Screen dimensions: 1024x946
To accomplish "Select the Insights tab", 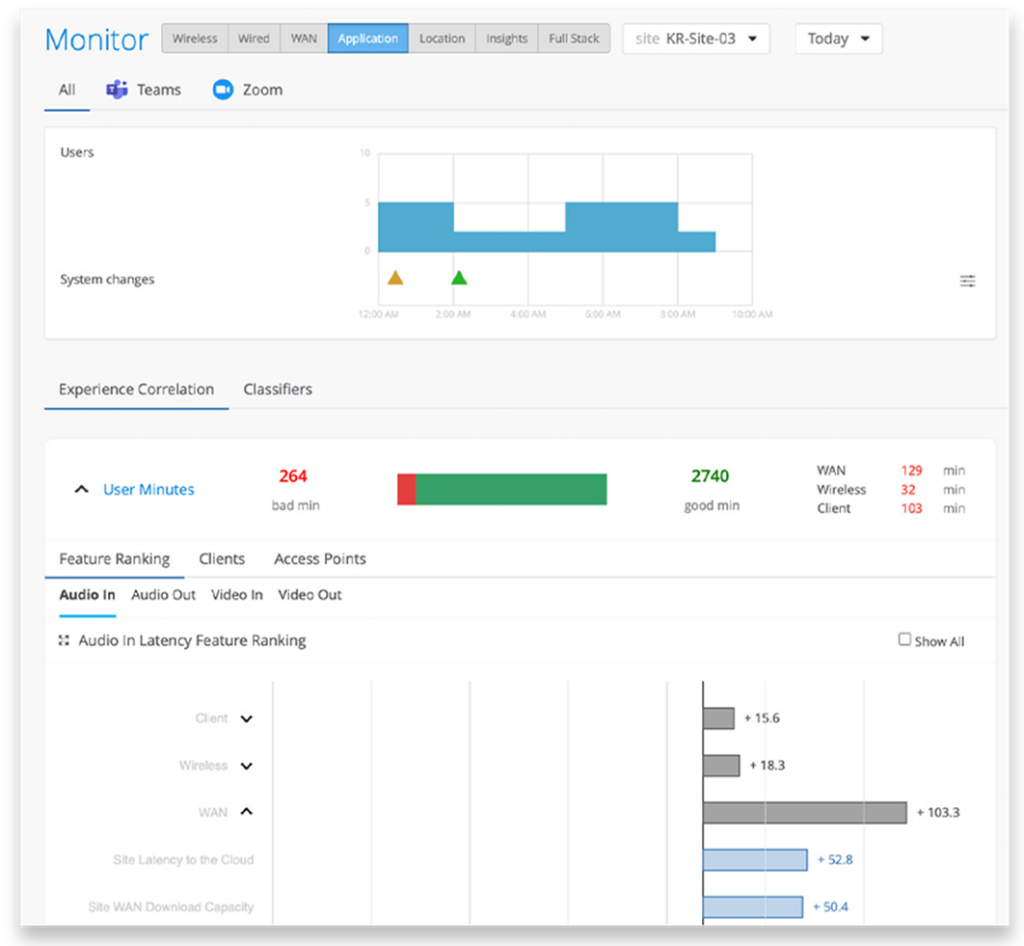I will click(507, 39).
